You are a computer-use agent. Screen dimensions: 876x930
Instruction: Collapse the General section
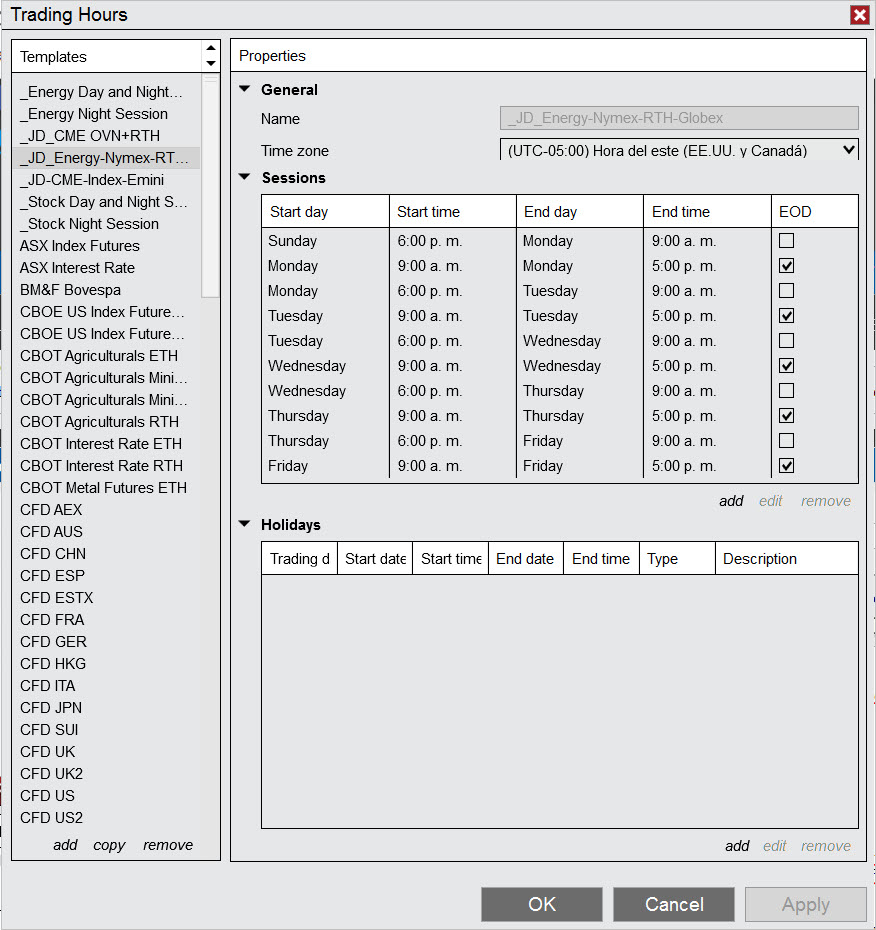[x=244, y=89]
